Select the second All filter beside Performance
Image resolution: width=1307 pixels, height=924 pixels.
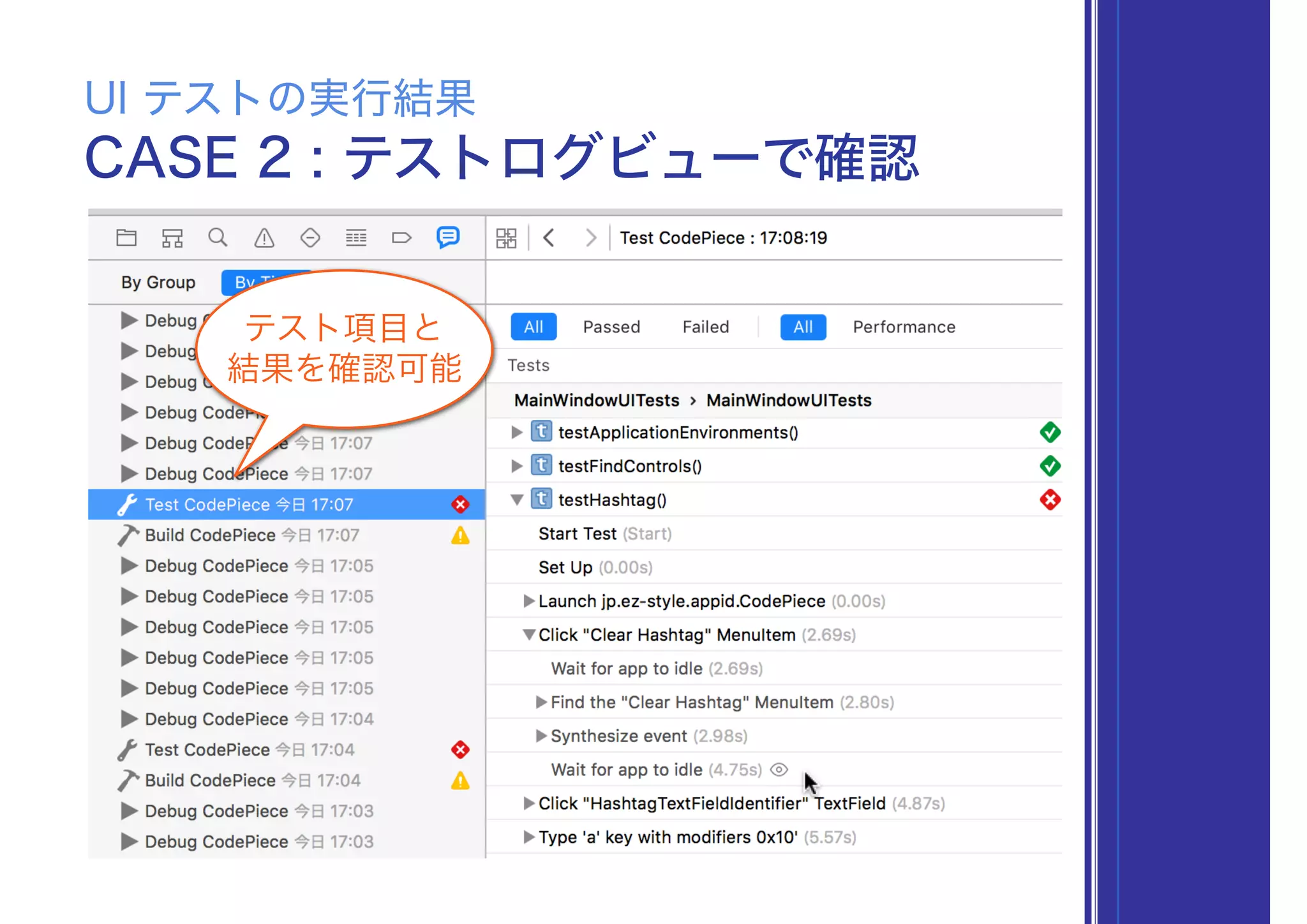point(803,327)
